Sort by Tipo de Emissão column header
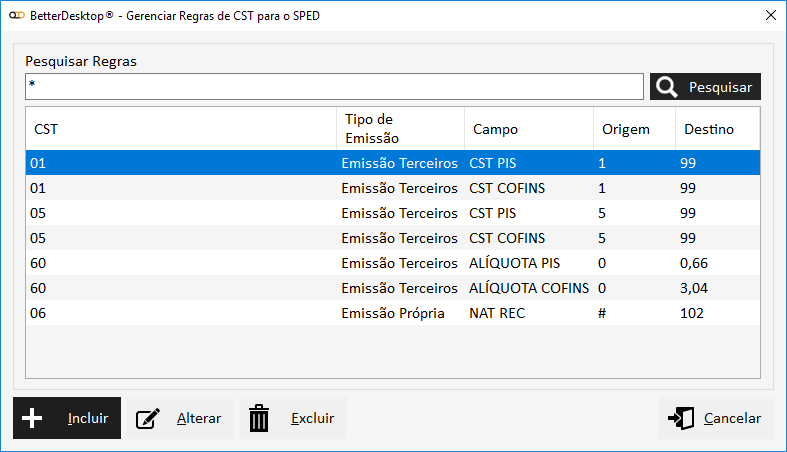 pyautogui.click(x=400, y=129)
